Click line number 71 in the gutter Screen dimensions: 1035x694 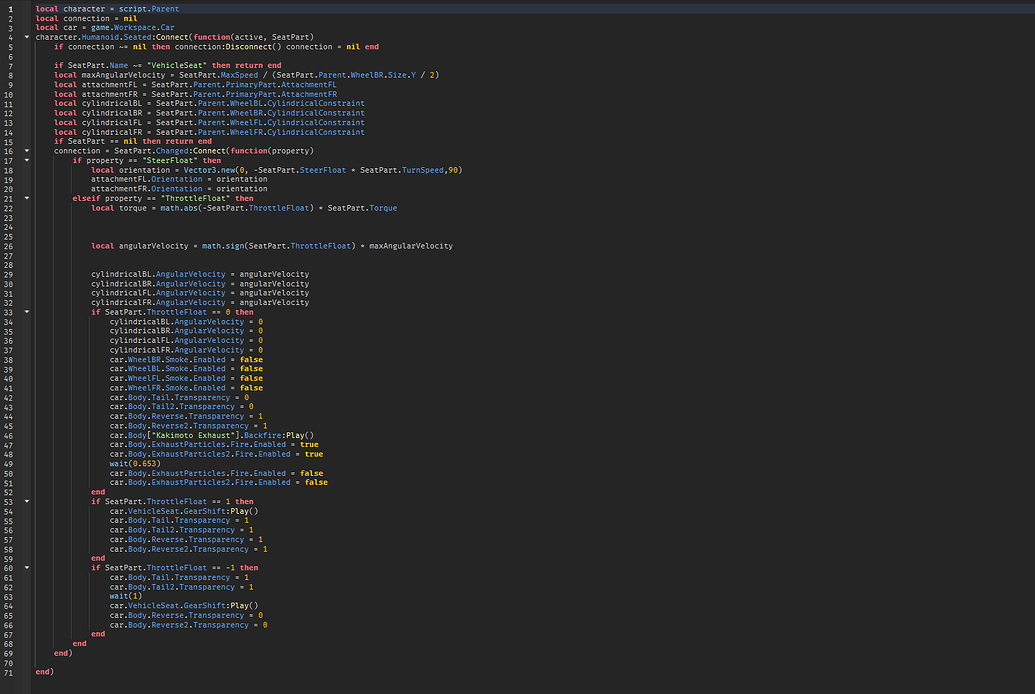click(x=9, y=673)
